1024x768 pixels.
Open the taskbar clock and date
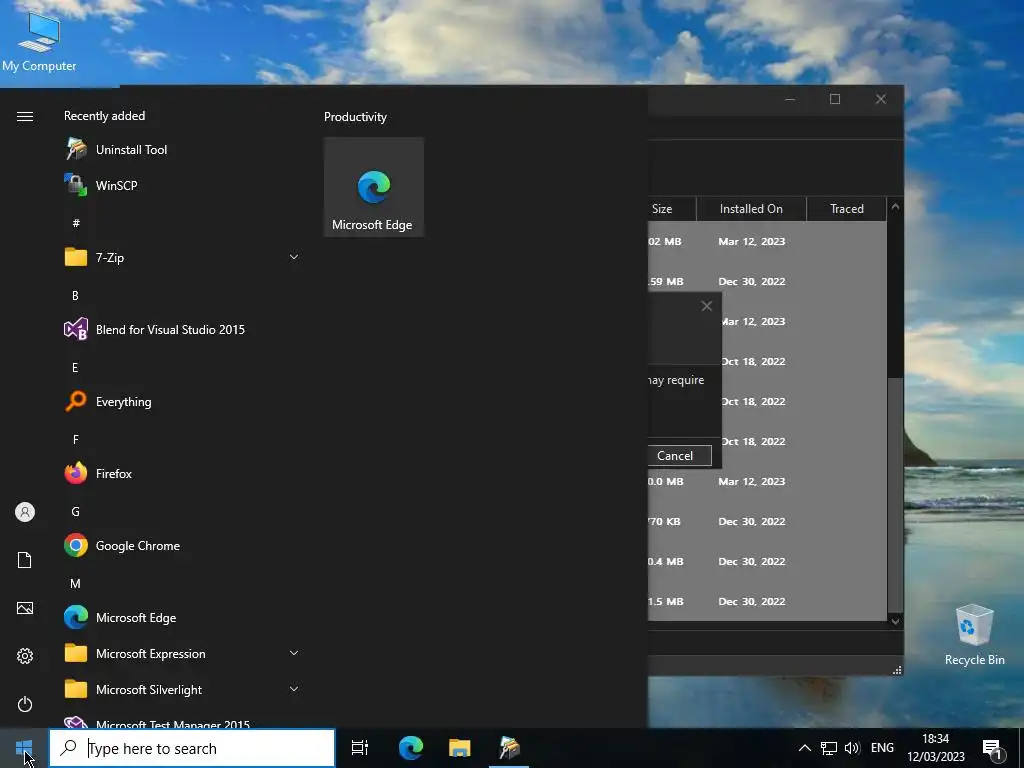tap(935, 748)
